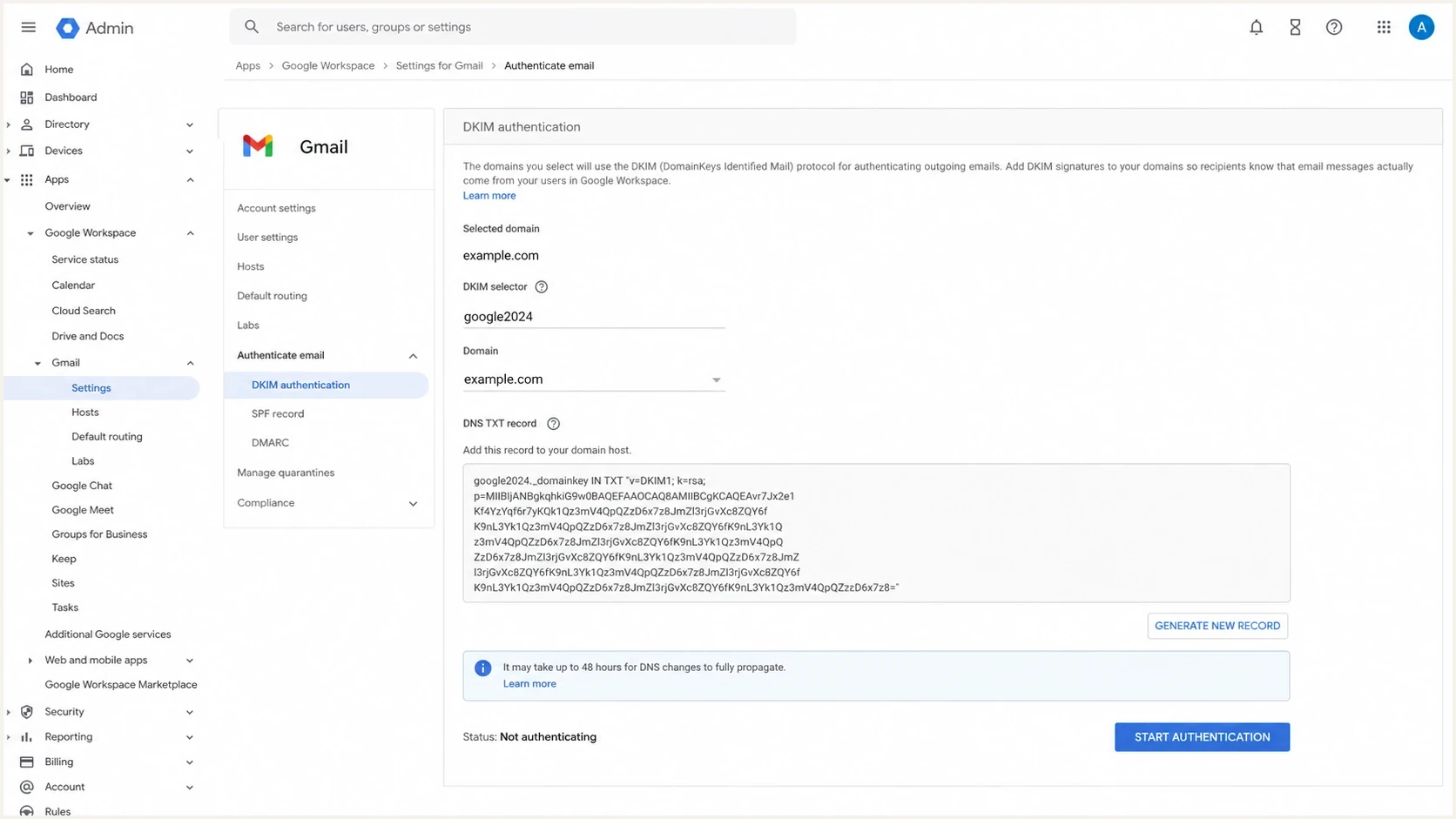Expand the Reporting section chevron
The width and height of the screenshot is (1456, 819).
[190, 737]
